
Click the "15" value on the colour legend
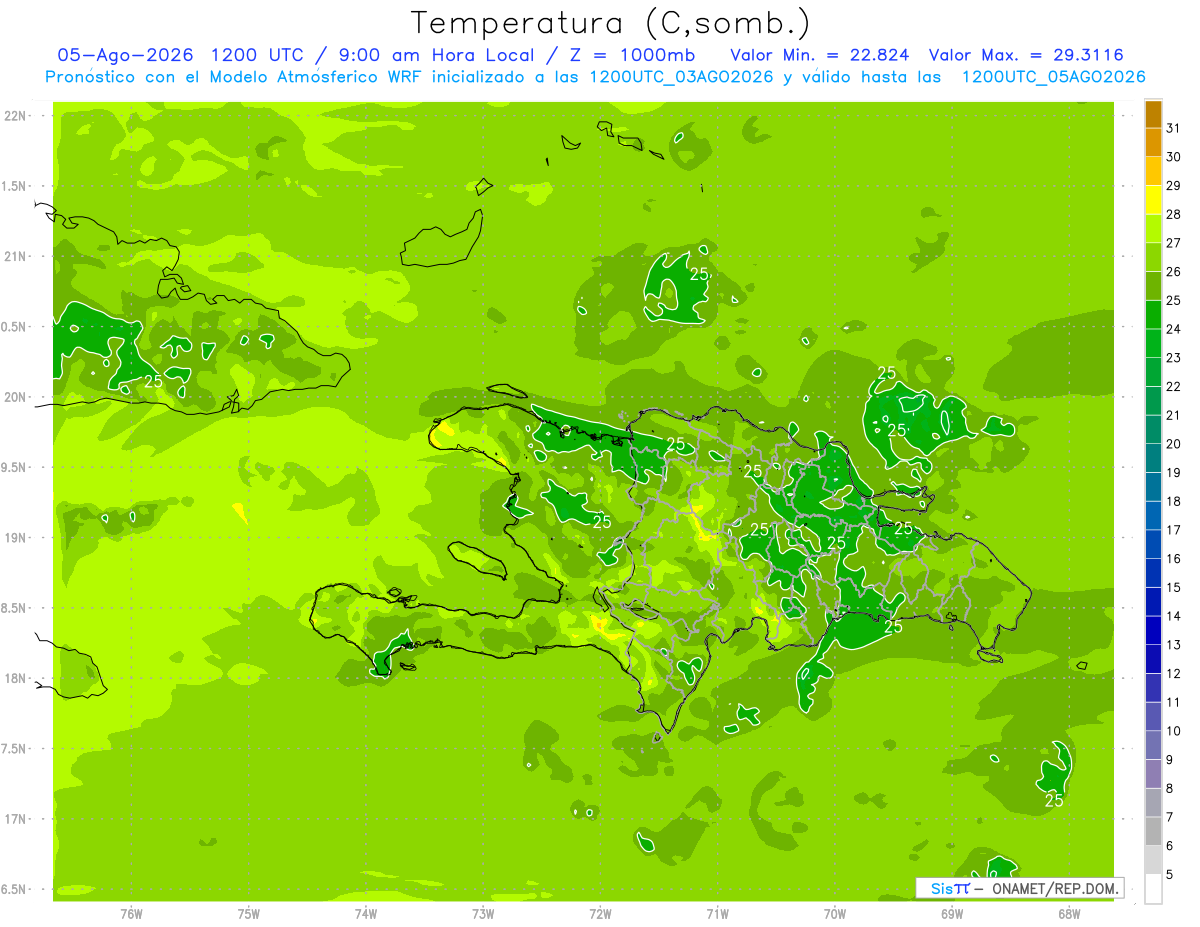(x=1173, y=588)
